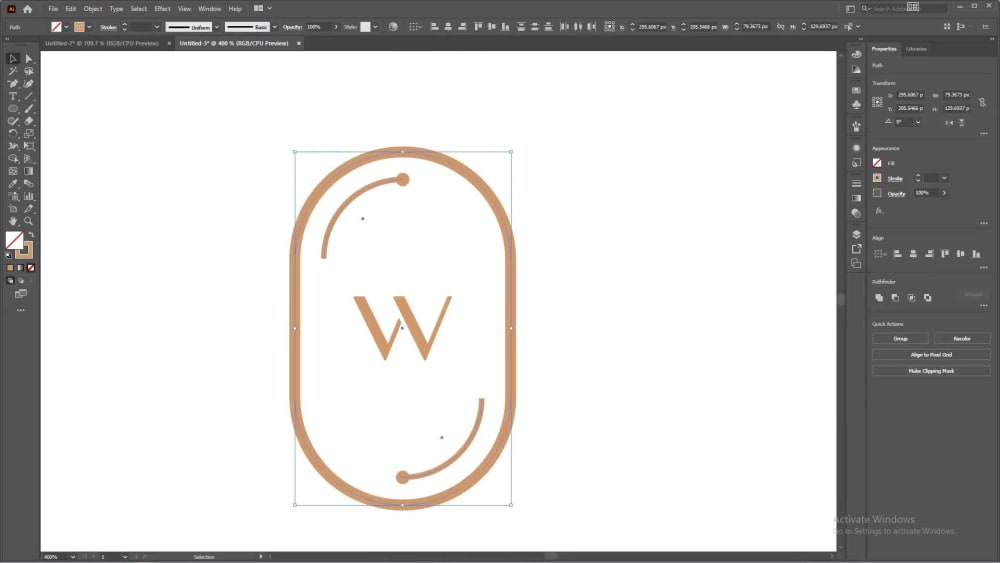Select the Lasso tool
1000x563 pixels.
click(x=29, y=71)
